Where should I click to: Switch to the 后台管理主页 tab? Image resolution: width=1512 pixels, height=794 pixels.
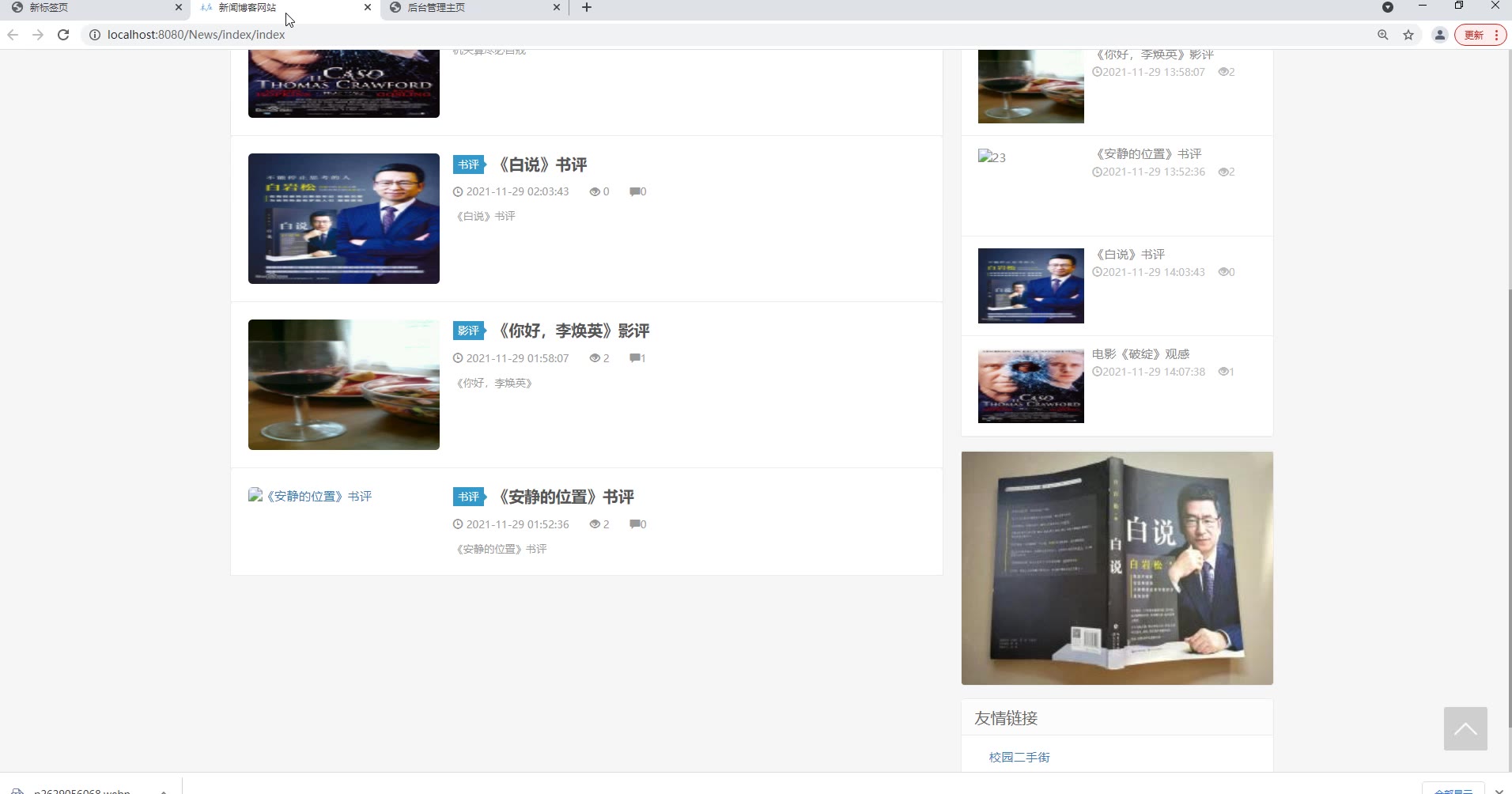474,8
